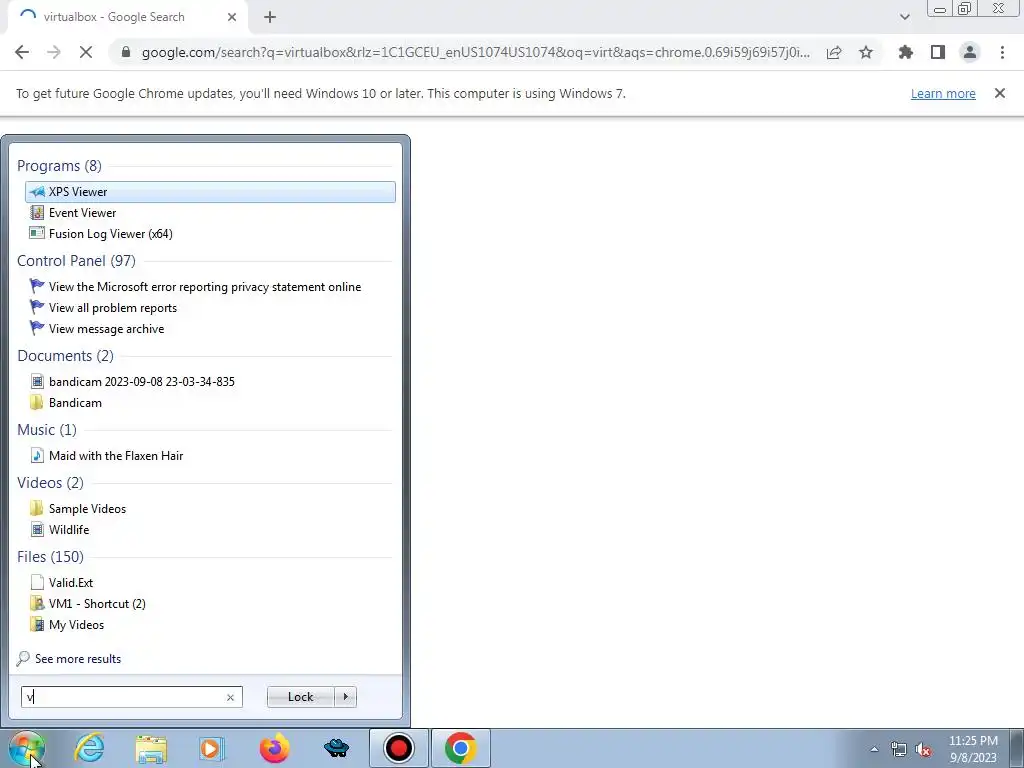Screen dimensions: 1024x768
Task: Open bandicam 2023-09-08 23-03-34-835 video file
Action: click(142, 381)
